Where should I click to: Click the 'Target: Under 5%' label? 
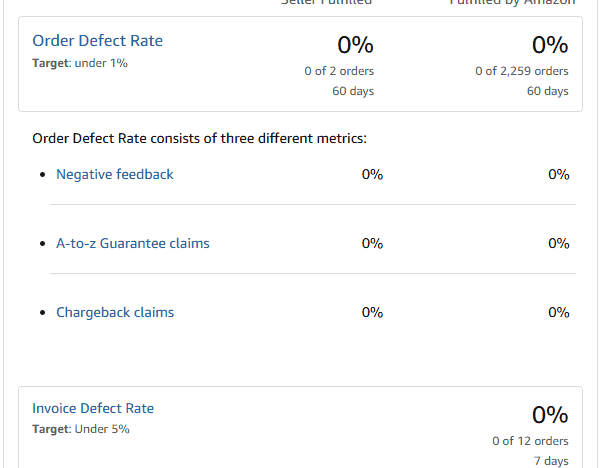[80, 429]
